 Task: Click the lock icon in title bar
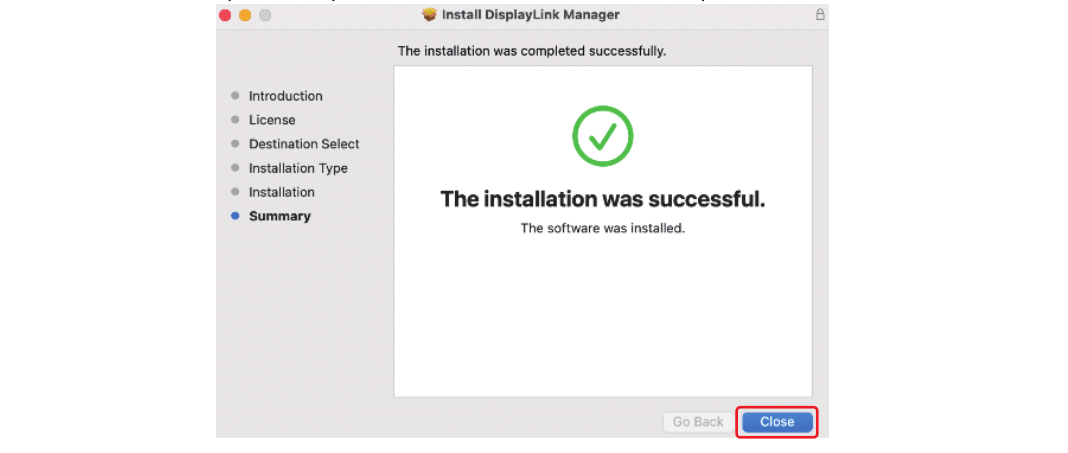coord(820,15)
